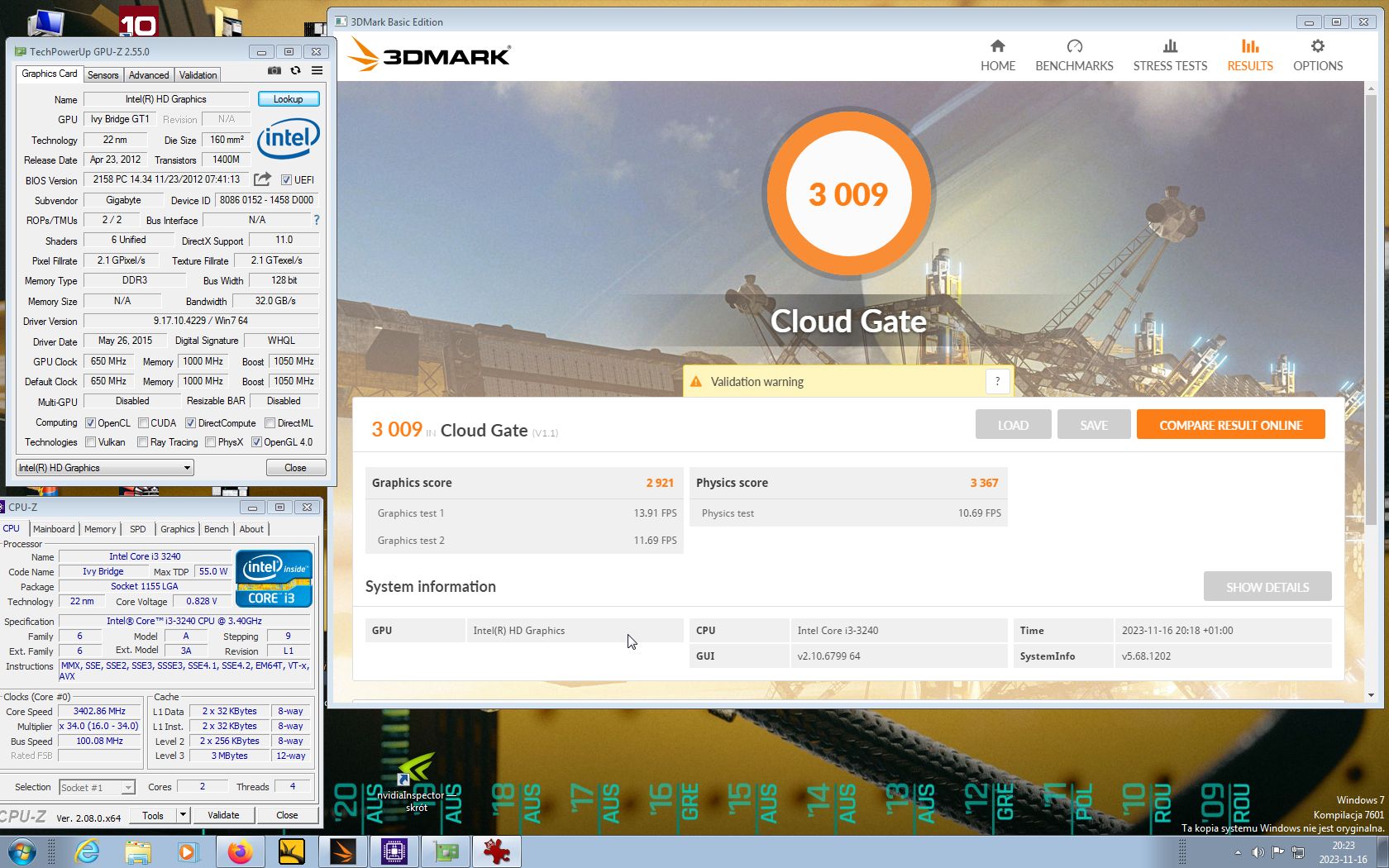Toggle the OpenGL 4.0 checkbox

[256, 442]
